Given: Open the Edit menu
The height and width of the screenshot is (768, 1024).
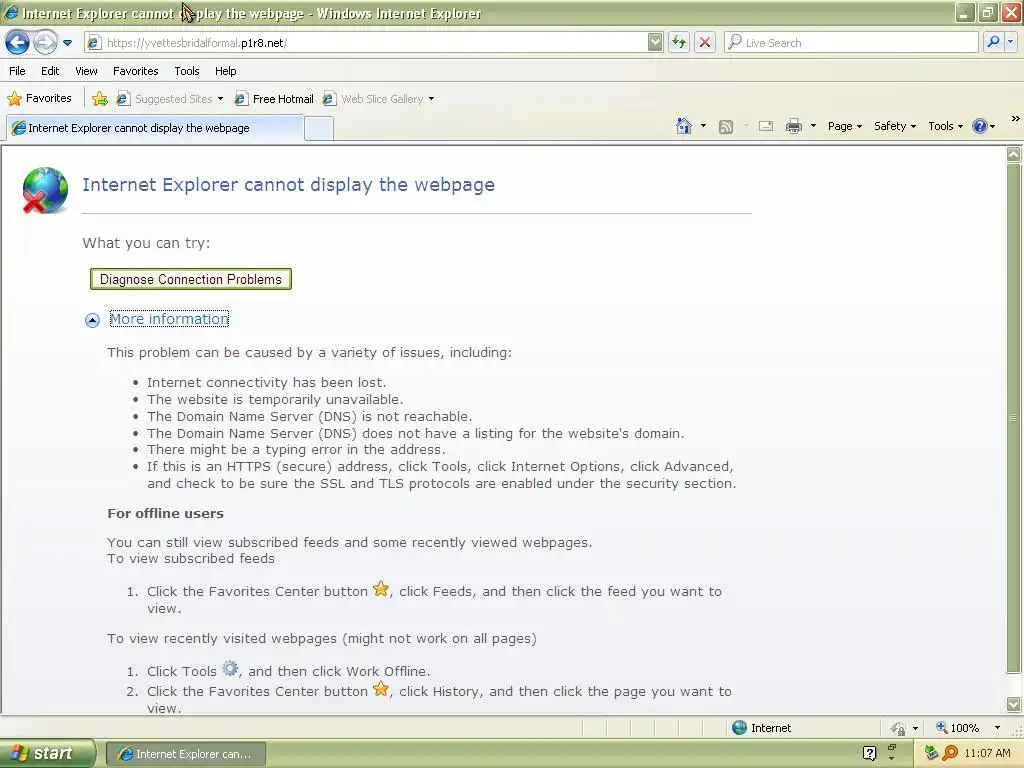Looking at the screenshot, I should [x=50, y=71].
